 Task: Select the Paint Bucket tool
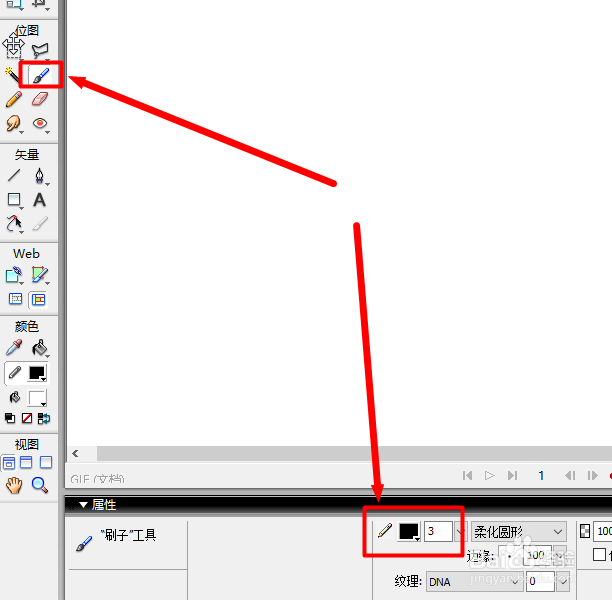[40, 348]
